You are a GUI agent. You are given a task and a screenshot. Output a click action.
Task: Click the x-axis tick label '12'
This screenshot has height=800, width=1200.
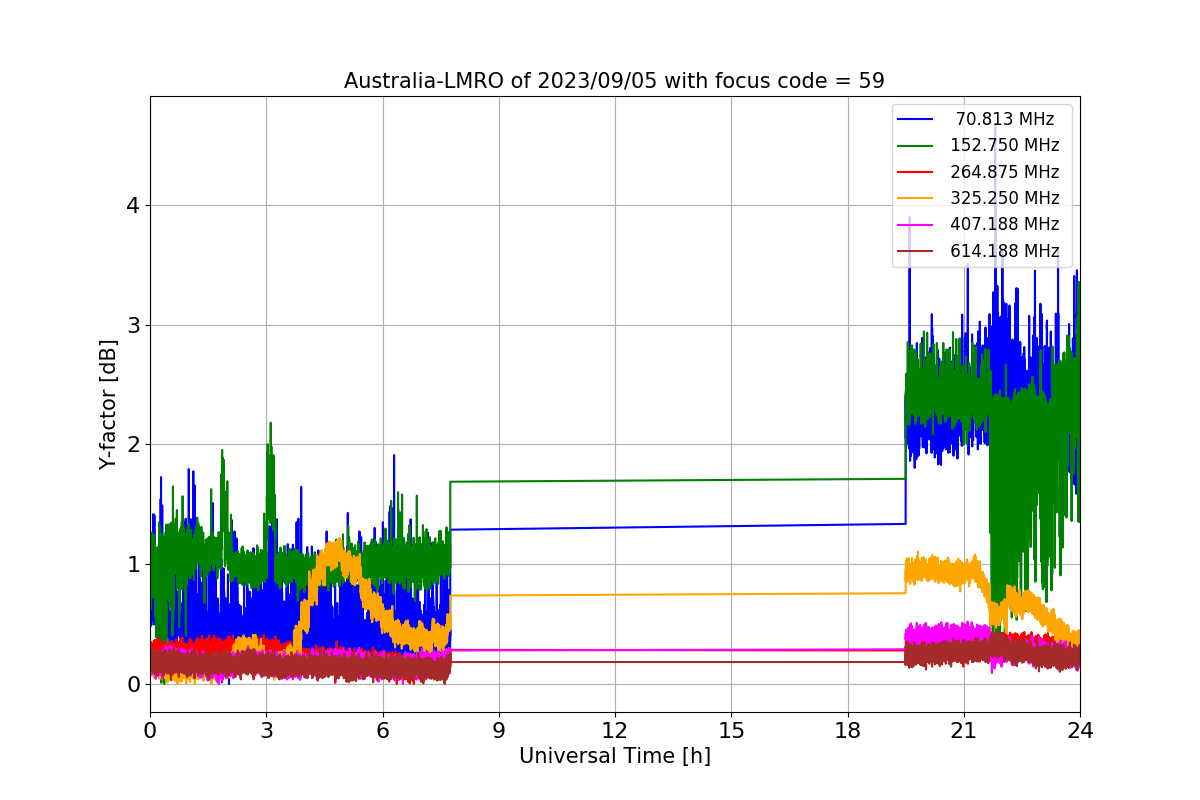(615, 730)
